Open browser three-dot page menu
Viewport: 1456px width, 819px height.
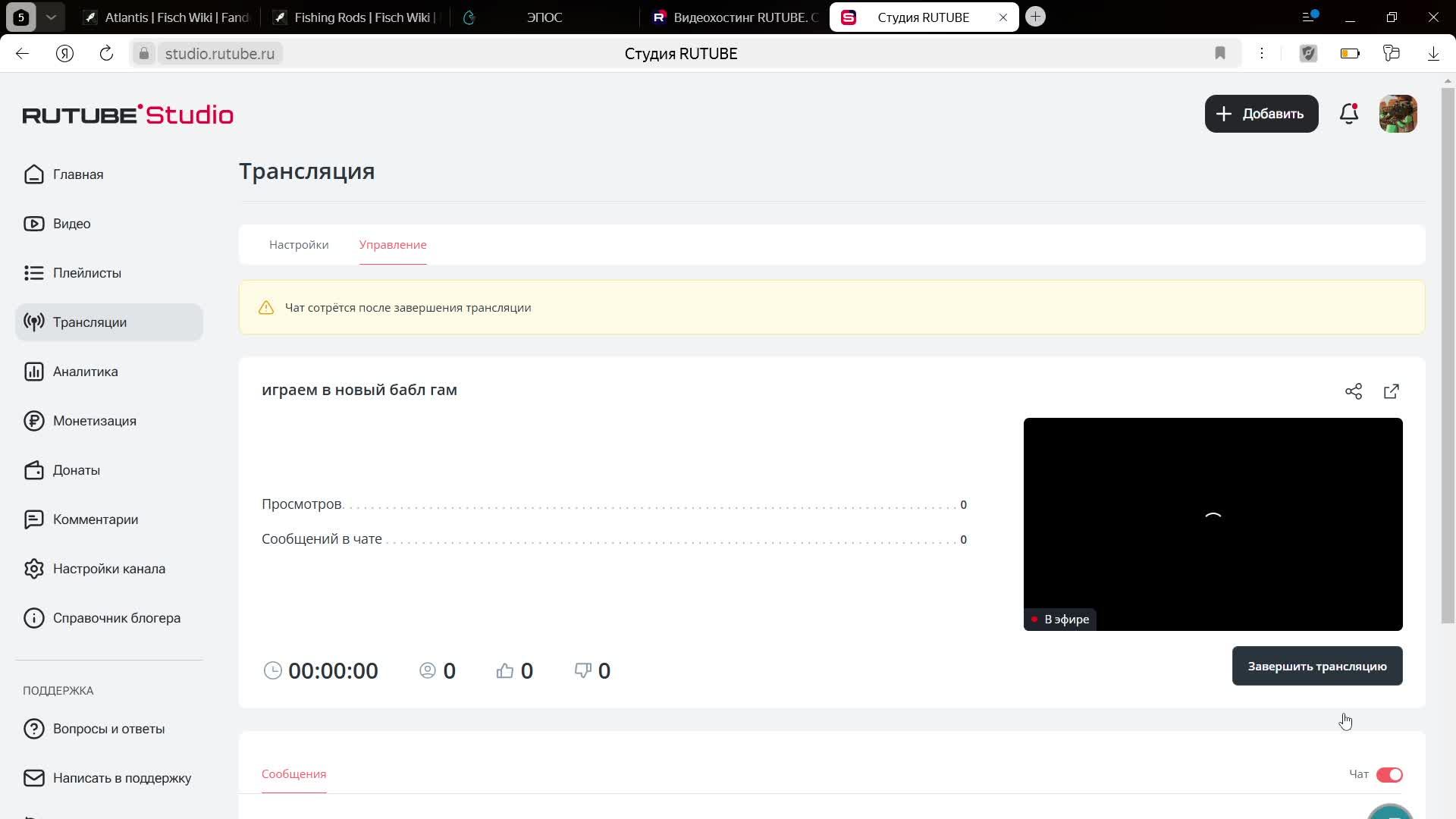click(x=1262, y=53)
